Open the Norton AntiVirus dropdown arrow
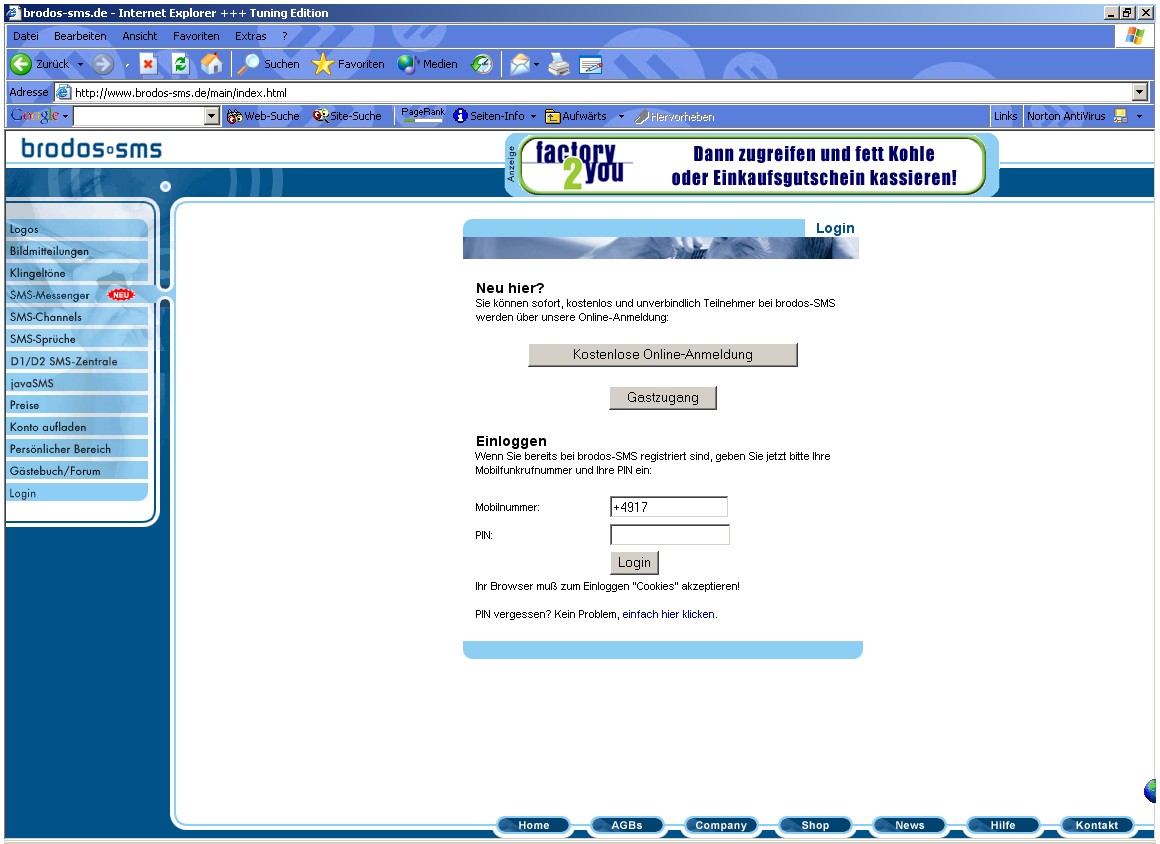This screenshot has height=844, width=1160. click(1139, 116)
